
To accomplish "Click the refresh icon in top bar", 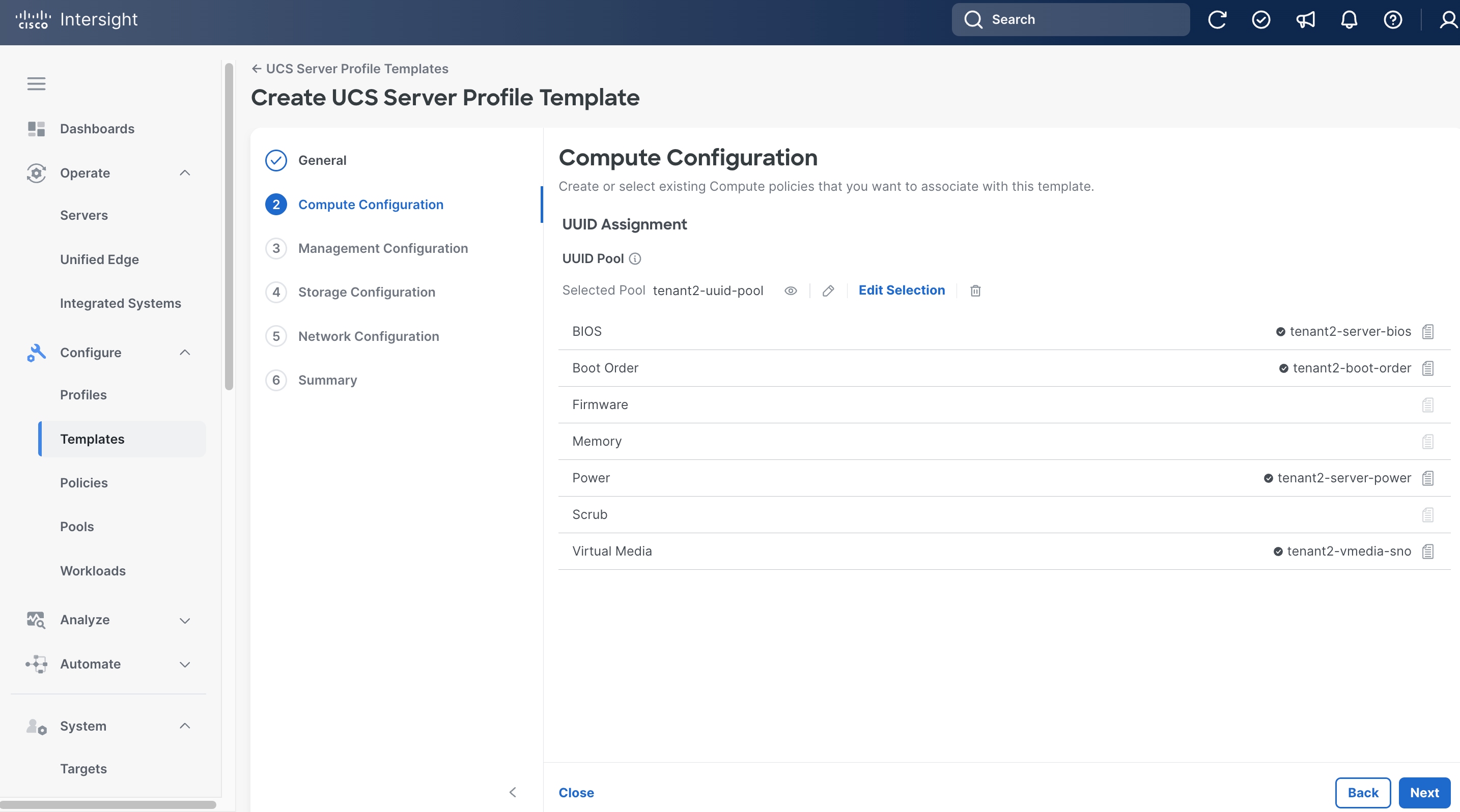I will pos(1217,20).
